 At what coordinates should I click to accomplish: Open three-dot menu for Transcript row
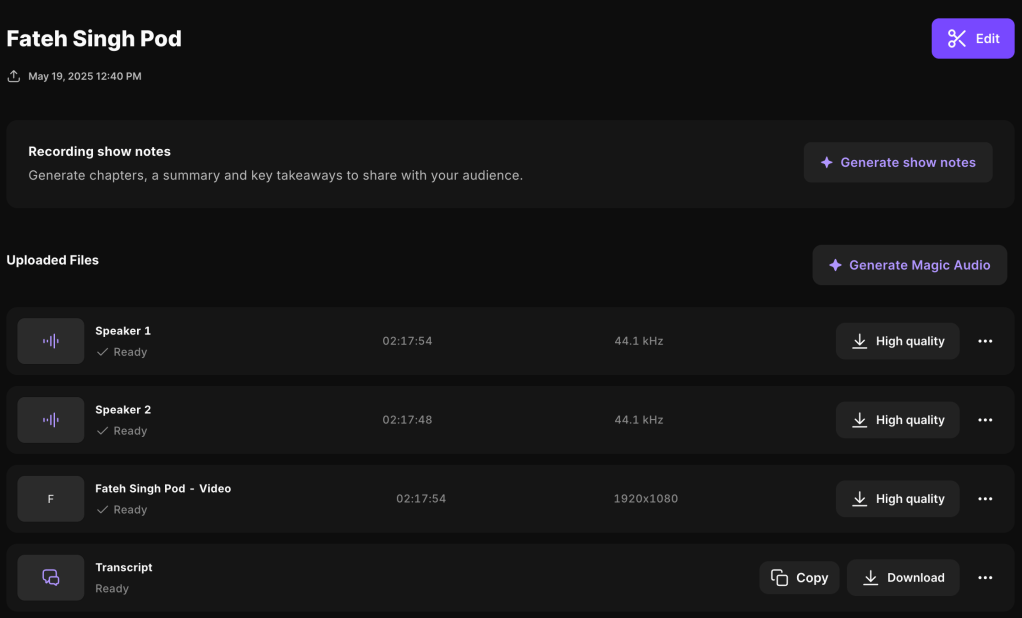(x=985, y=578)
